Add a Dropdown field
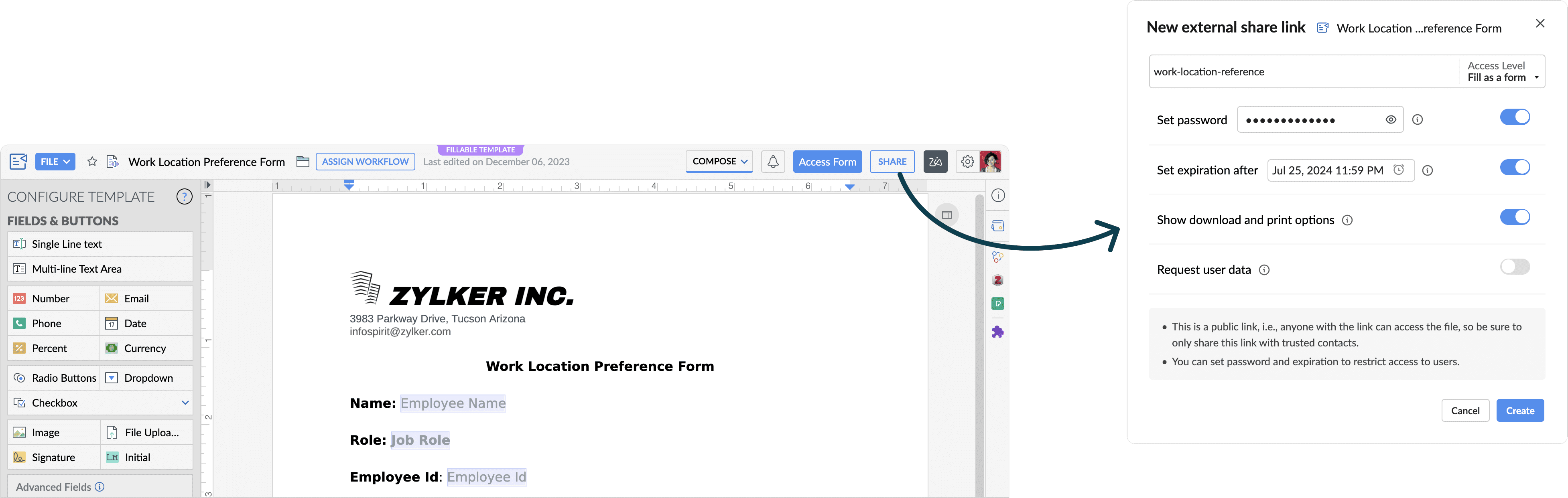 pos(147,378)
